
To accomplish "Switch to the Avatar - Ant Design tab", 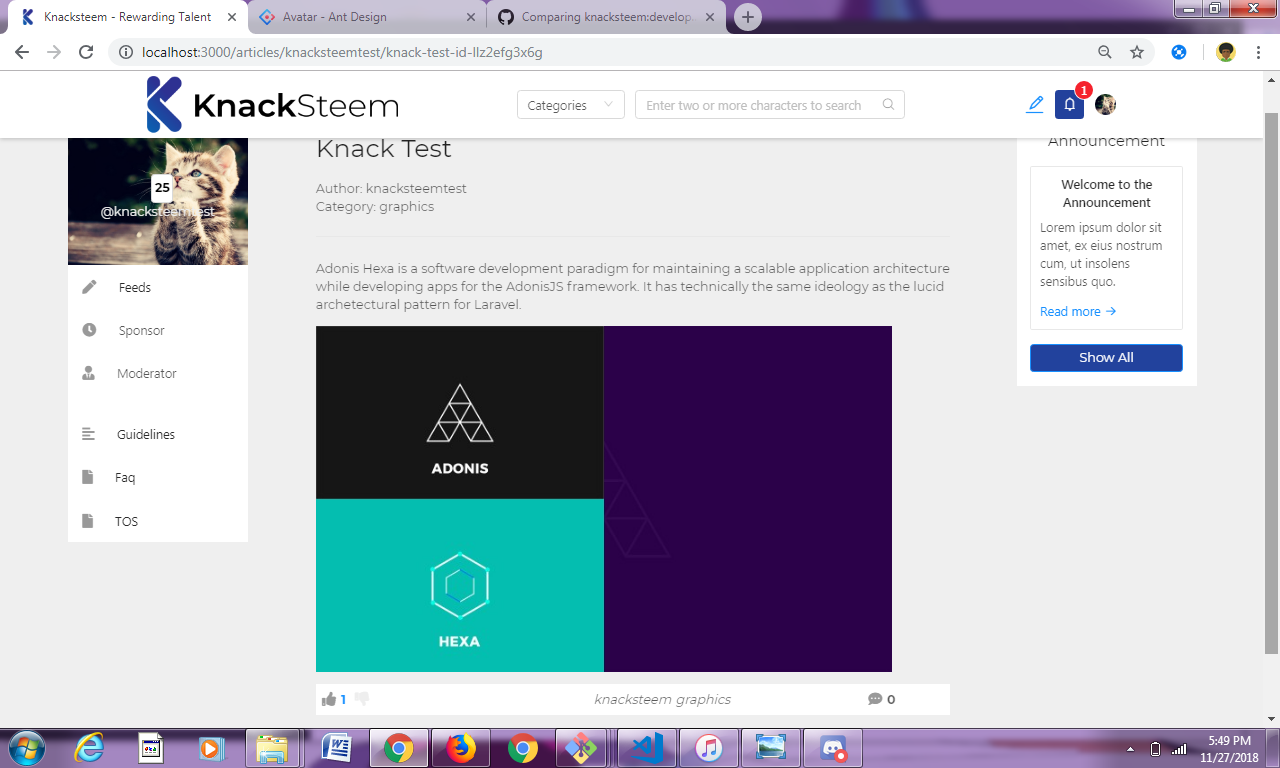I will click(x=367, y=17).
